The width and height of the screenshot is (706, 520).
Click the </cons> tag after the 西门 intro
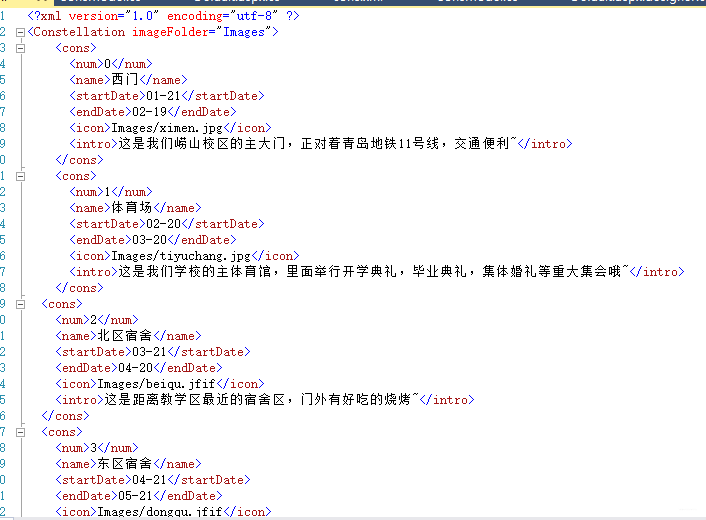point(79,160)
